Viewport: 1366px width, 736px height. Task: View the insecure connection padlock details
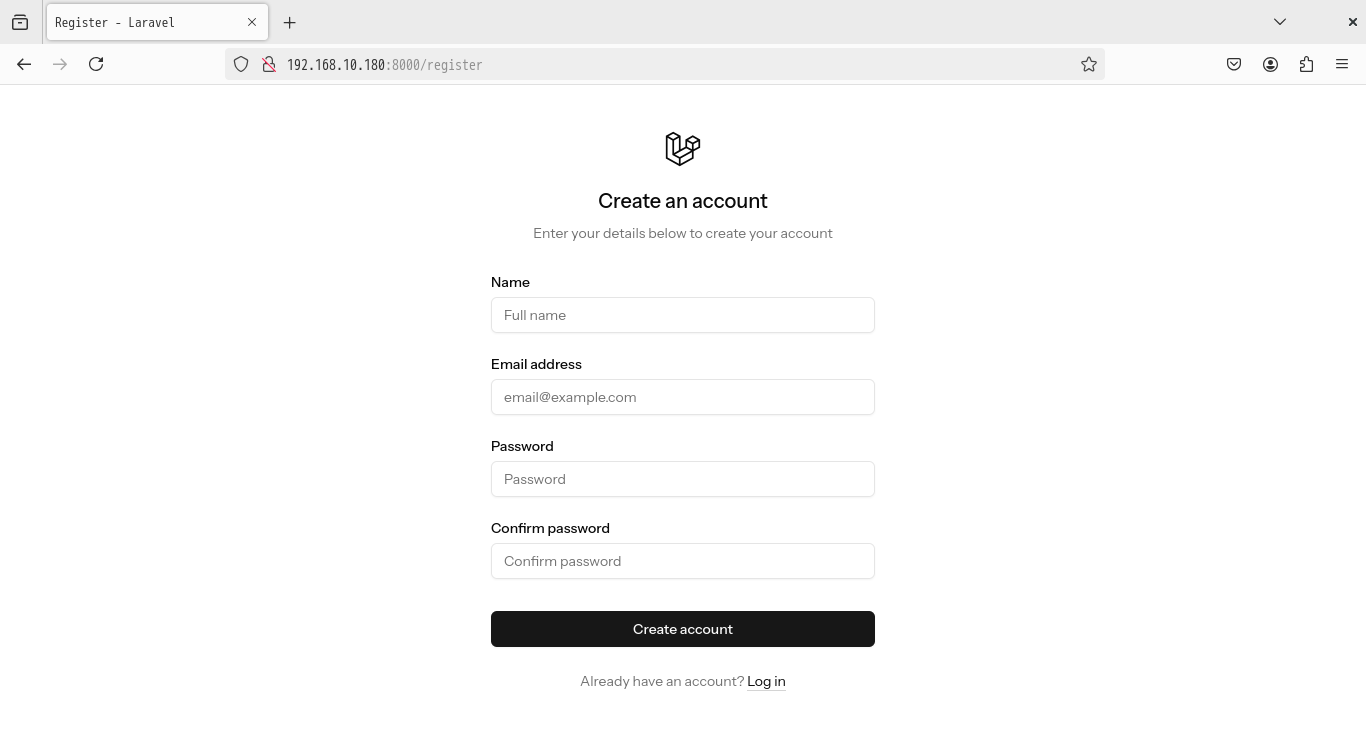click(x=268, y=64)
